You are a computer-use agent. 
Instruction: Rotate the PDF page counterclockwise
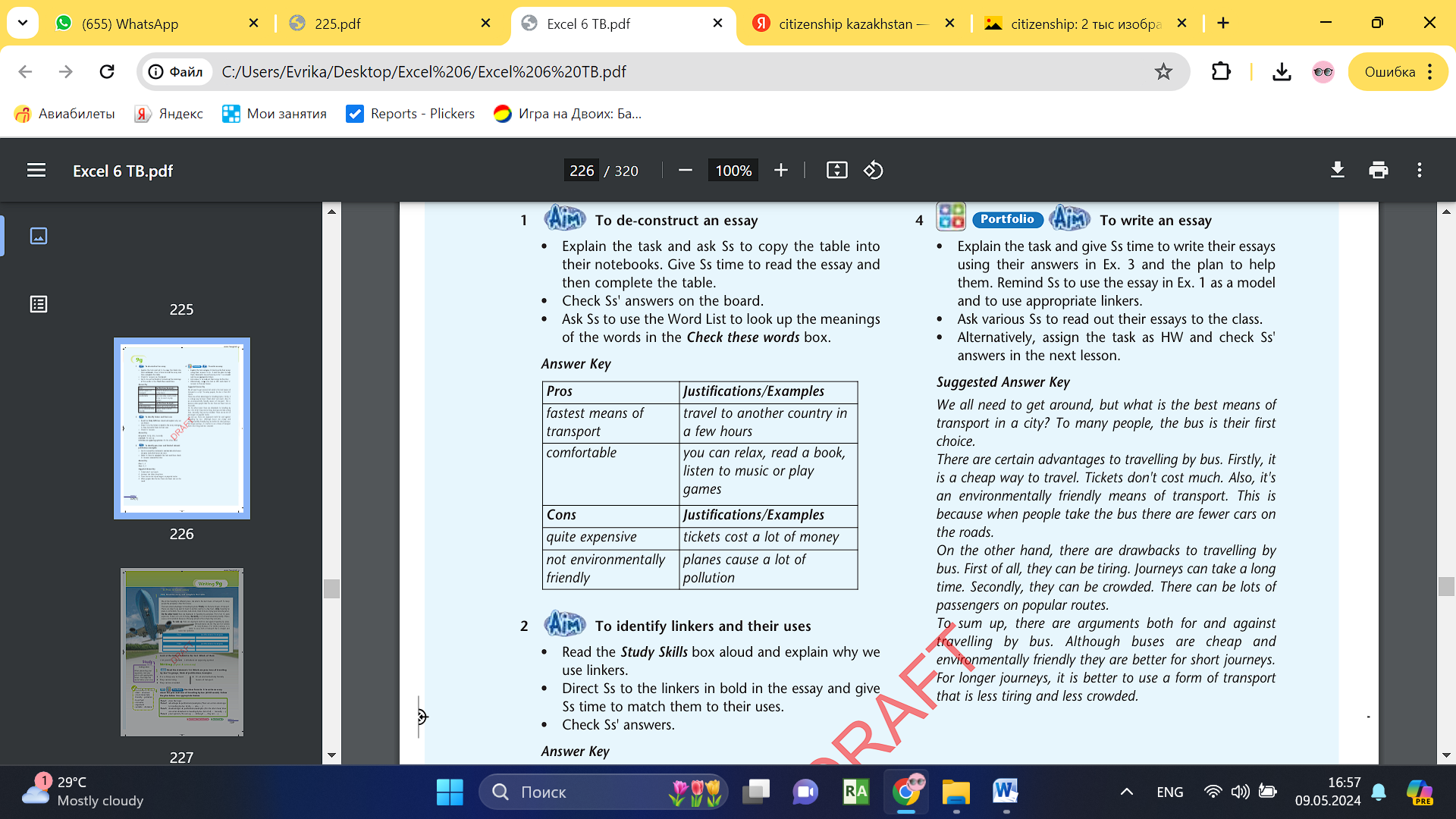pos(873,171)
